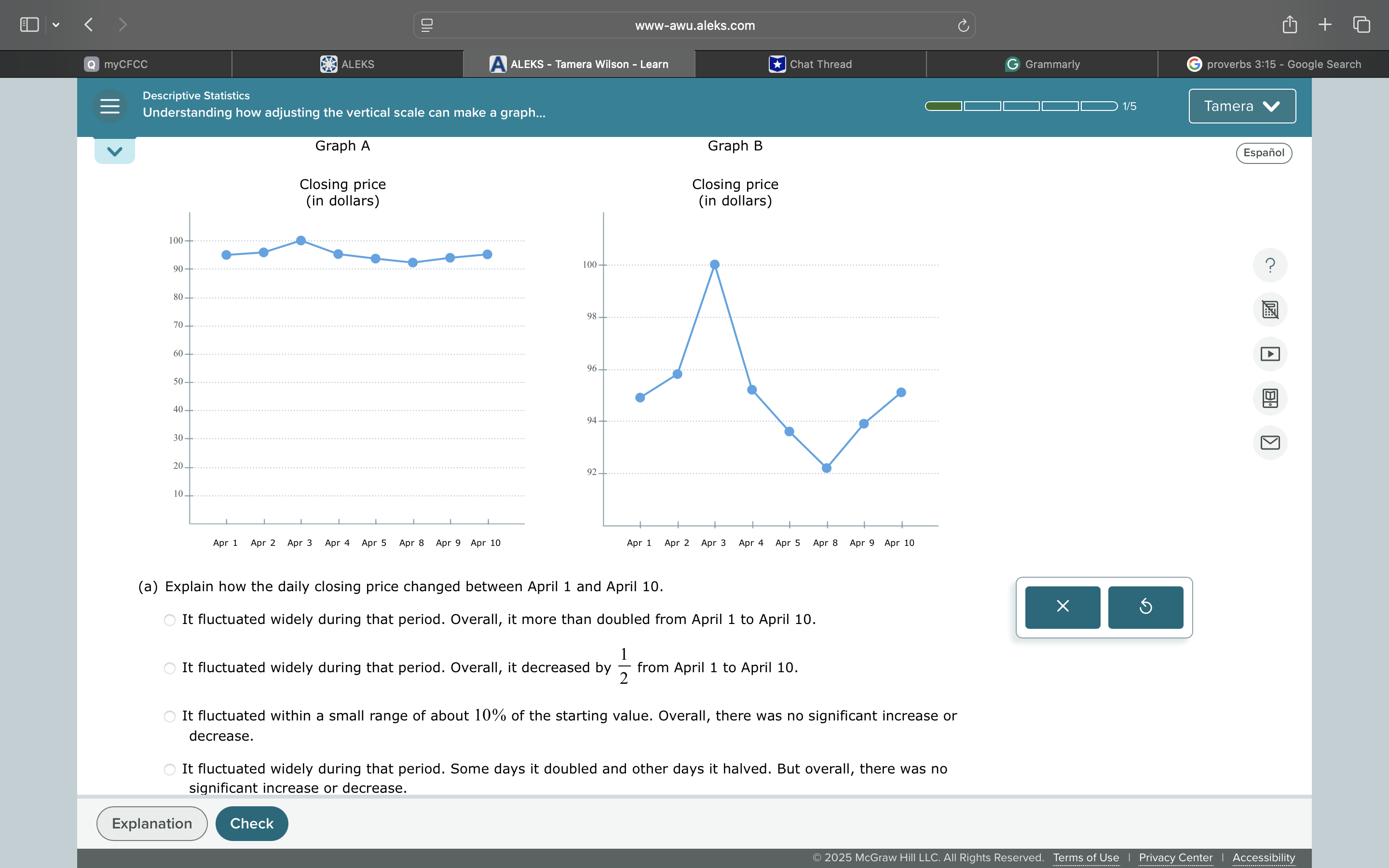Click the www-awu.aleks.com address field
Image resolution: width=1389 pixels, height=868 pixels.
pyautogui.click(x=694, y=25)
